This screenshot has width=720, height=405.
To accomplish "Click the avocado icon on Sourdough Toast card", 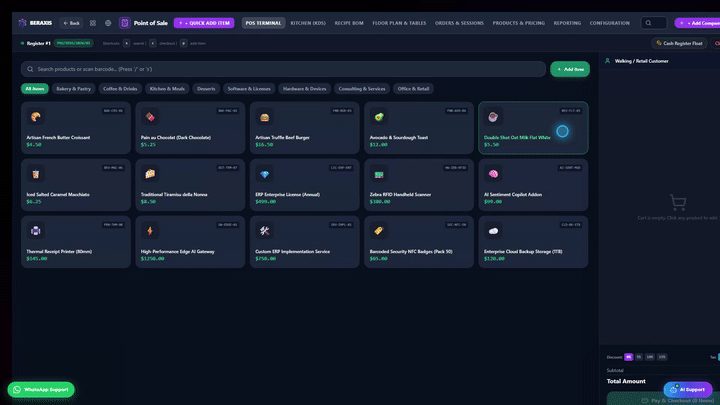I will point(379,117).
